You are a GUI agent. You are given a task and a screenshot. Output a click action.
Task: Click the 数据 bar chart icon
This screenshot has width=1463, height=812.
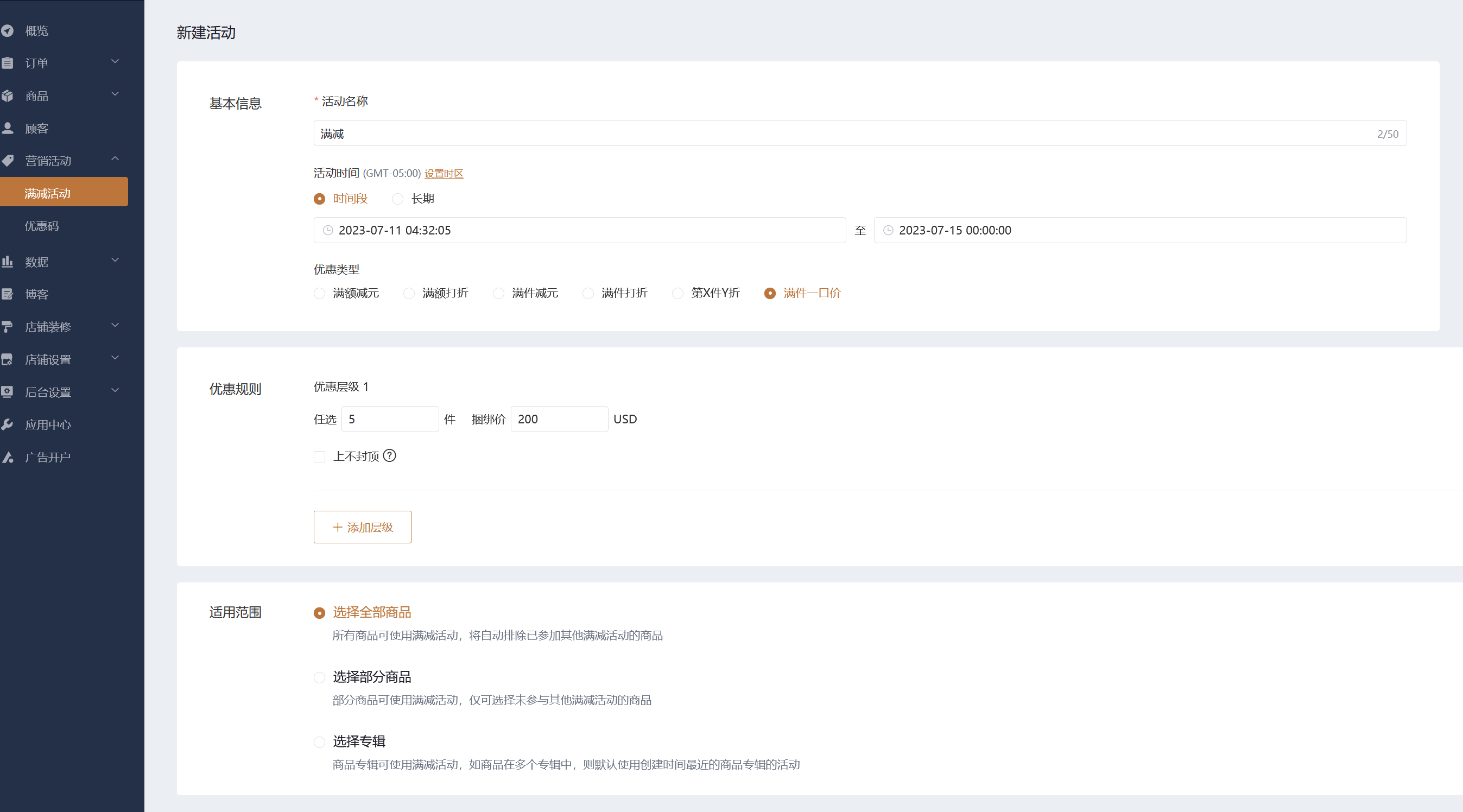8,262
